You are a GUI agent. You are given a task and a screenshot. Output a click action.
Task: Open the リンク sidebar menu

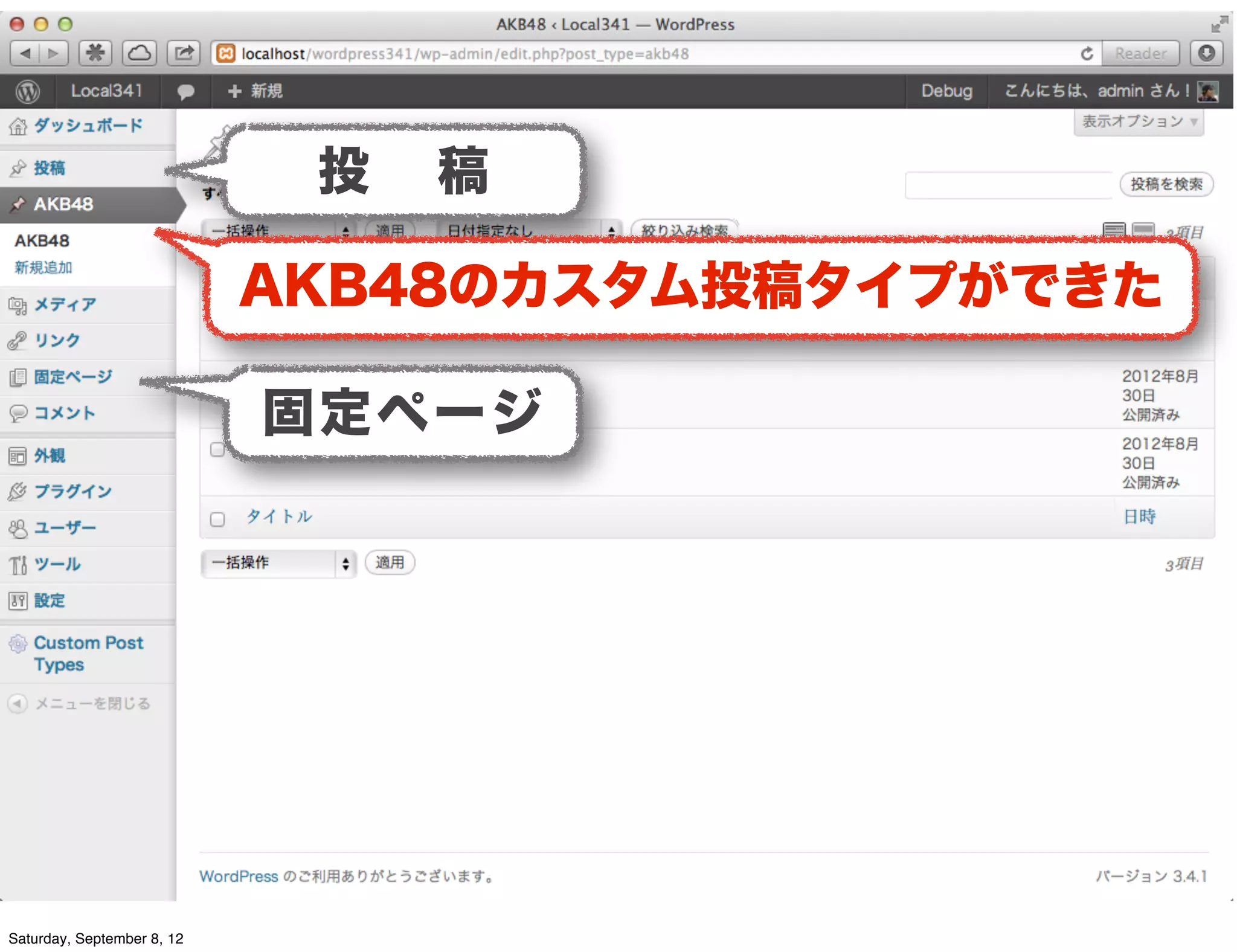click(57, 340)
